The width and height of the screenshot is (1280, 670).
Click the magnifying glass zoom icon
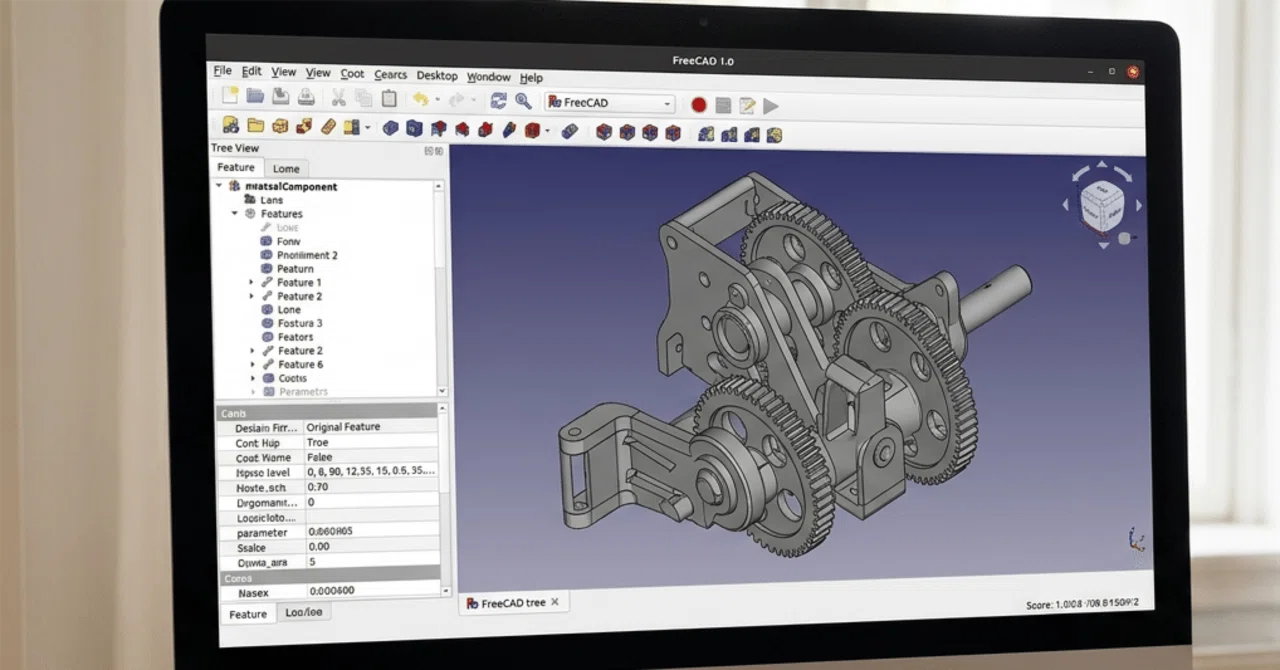click(523, 101)
